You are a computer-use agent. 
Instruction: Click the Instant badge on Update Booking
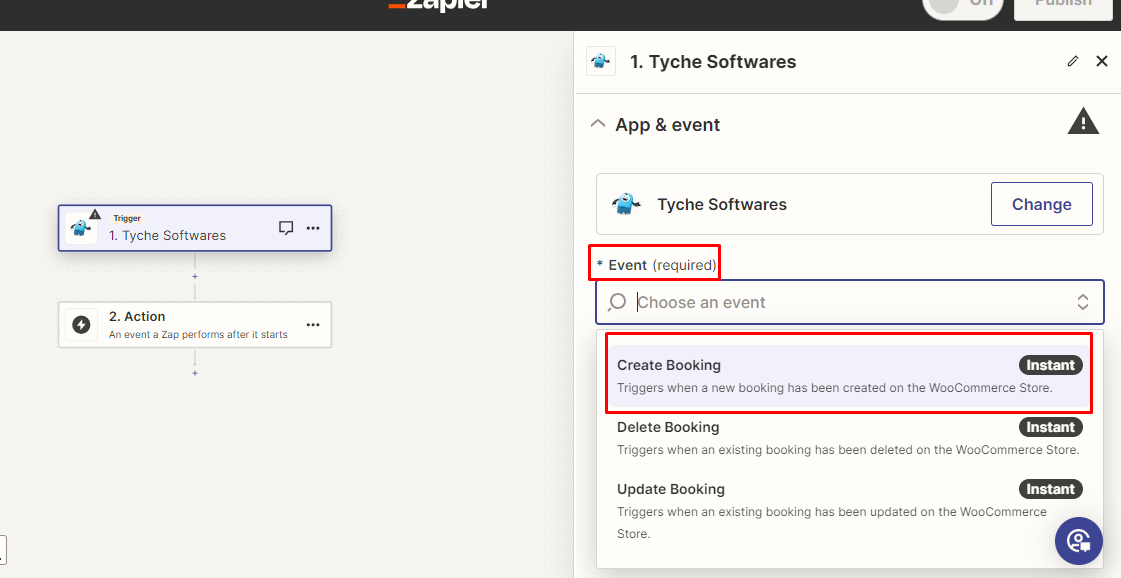pos(1050,489)
